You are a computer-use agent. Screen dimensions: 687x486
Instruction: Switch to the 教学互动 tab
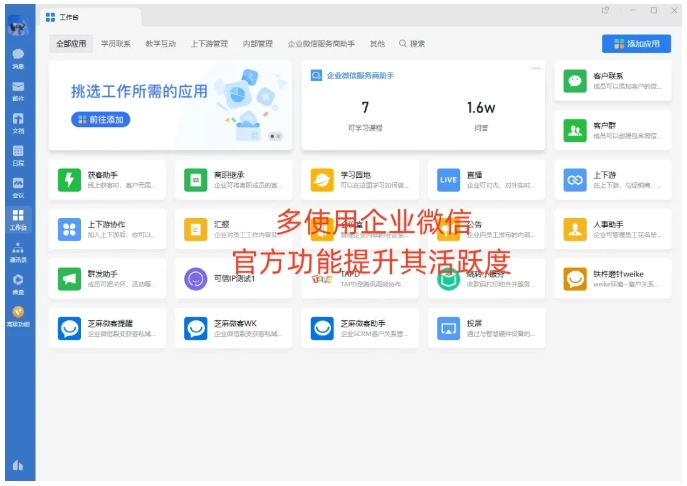[160, 44]
